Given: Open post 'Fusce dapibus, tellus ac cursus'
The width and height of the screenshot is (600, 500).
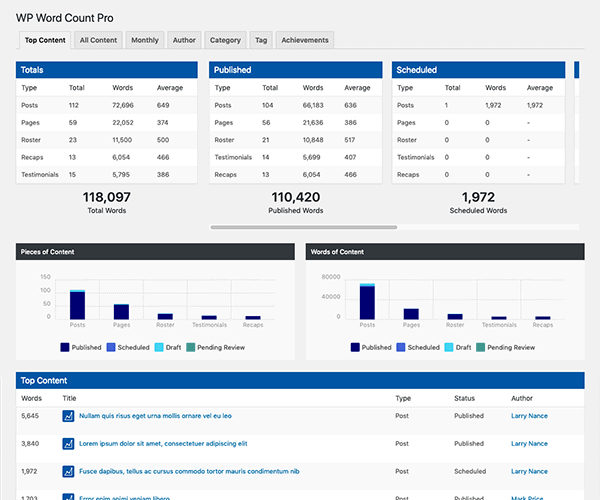Looking at the screenshot, I should pos(189,471).
